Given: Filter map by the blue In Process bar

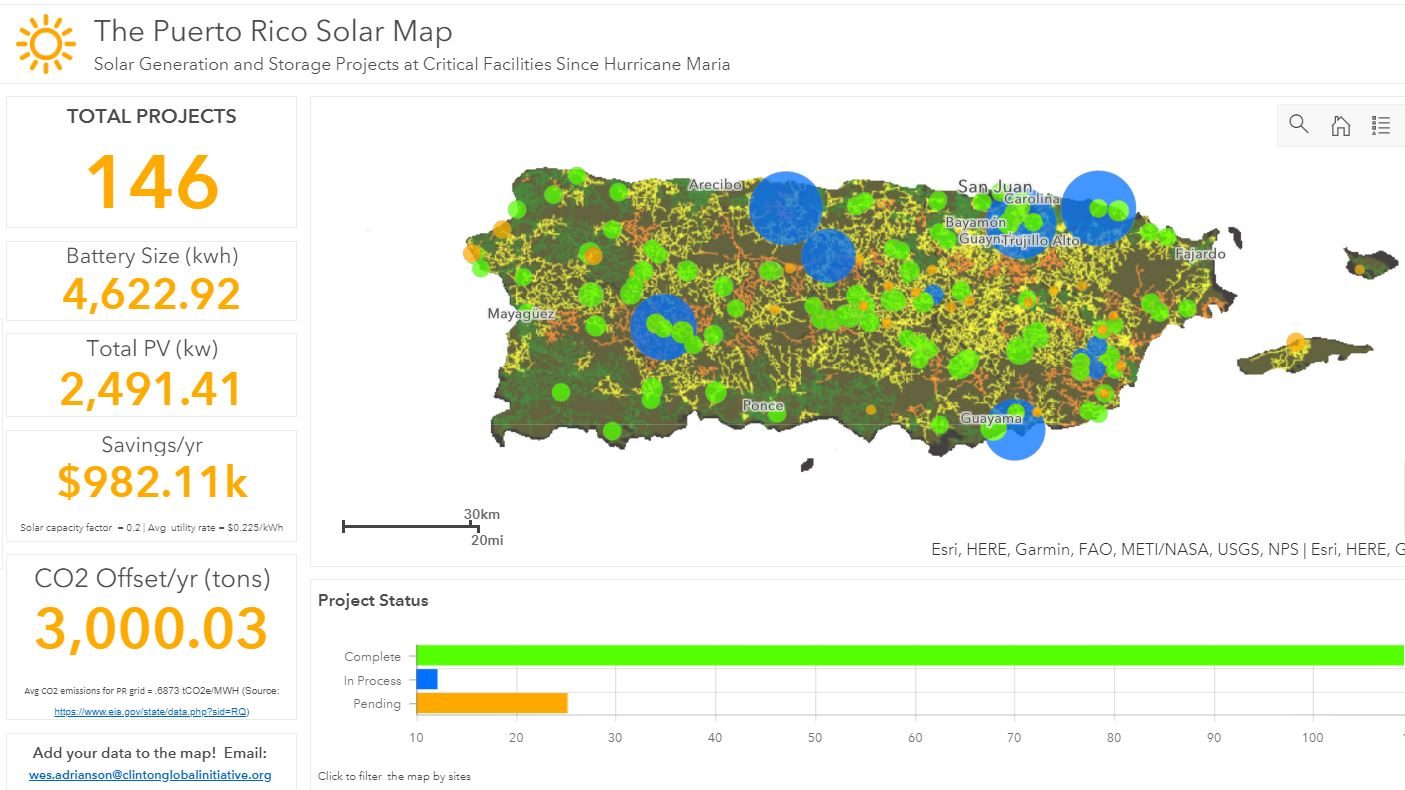Looking at the screenshot, I should click(x=427, y=680).
